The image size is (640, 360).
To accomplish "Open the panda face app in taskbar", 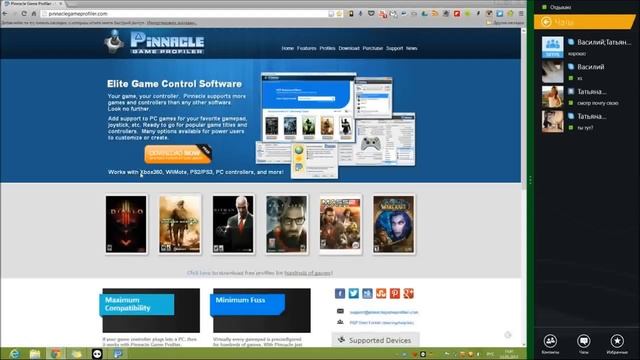I will [x=97, y=353].
